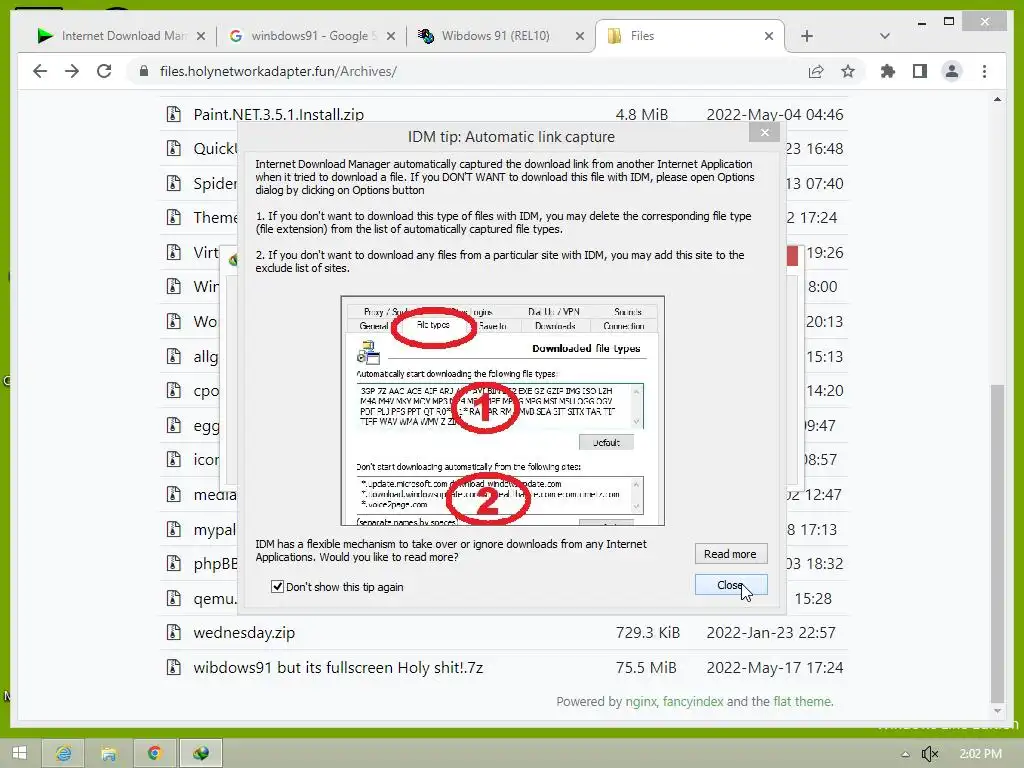Show hidden tray icons arrow
This screenshot has height=768, width=1024.
tap(904, 754)
